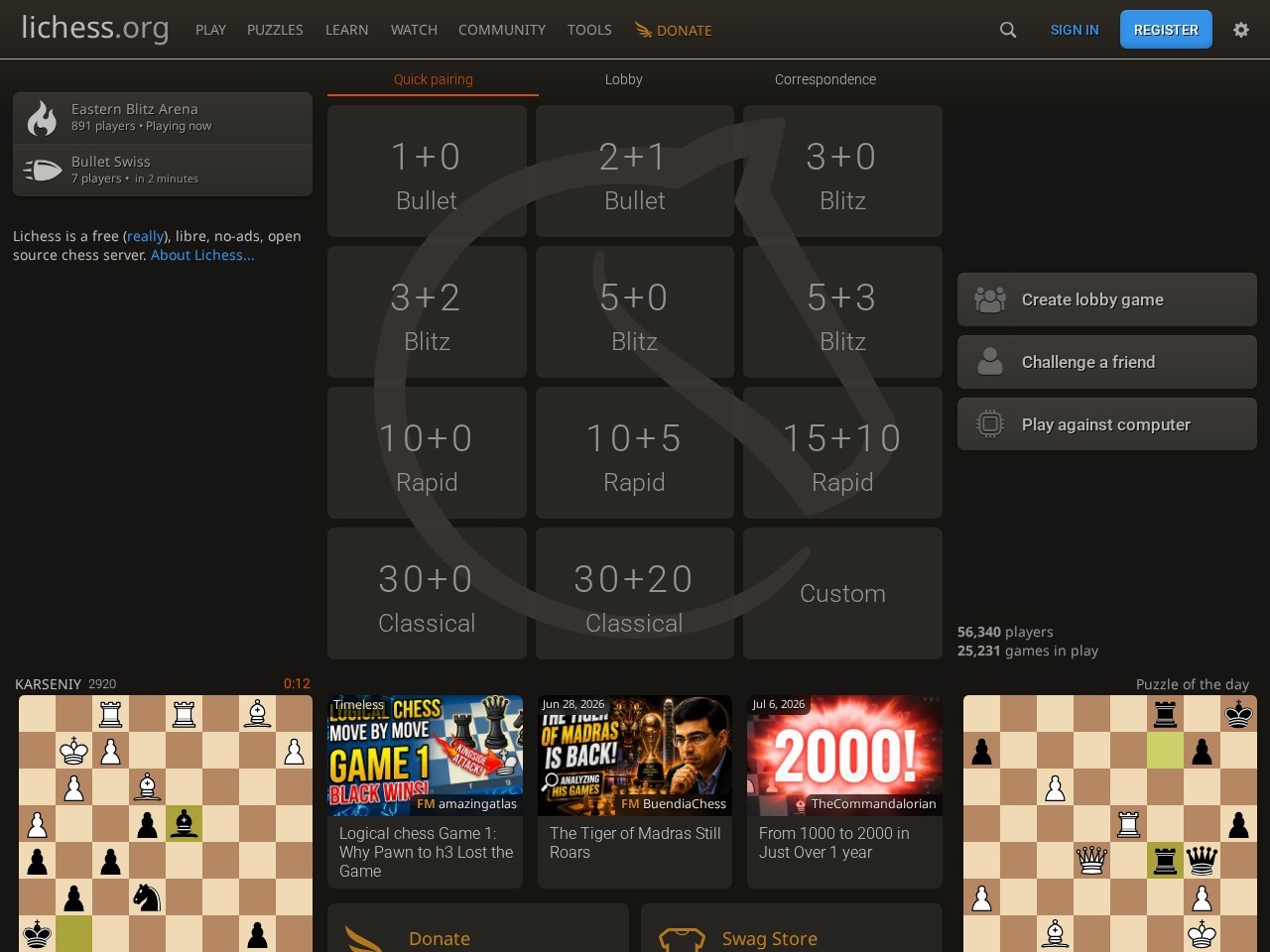Click the Donate wing icon in navbar
Screen dimensions: 1270x952
pyautogui.click(x=643, y=30)
